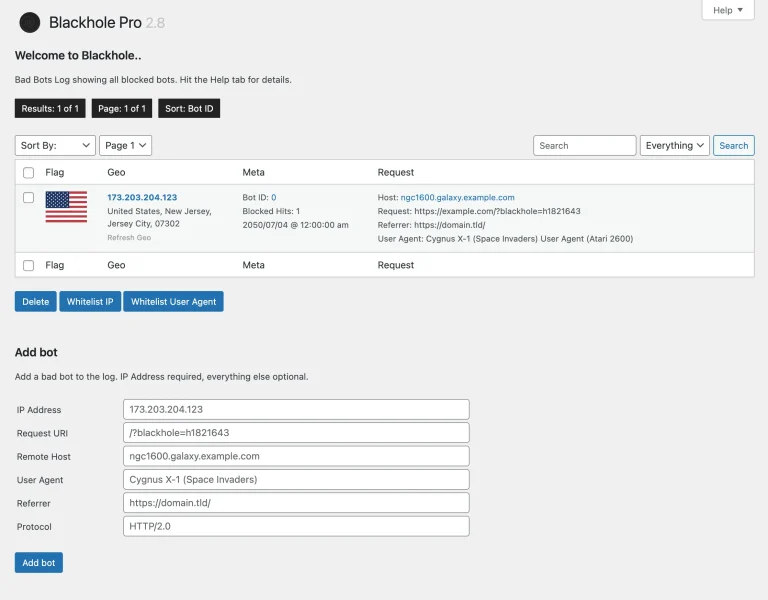Open the IP link 173.203.204.123
This screenshot has height=600, width=768.
coord(142,197)
